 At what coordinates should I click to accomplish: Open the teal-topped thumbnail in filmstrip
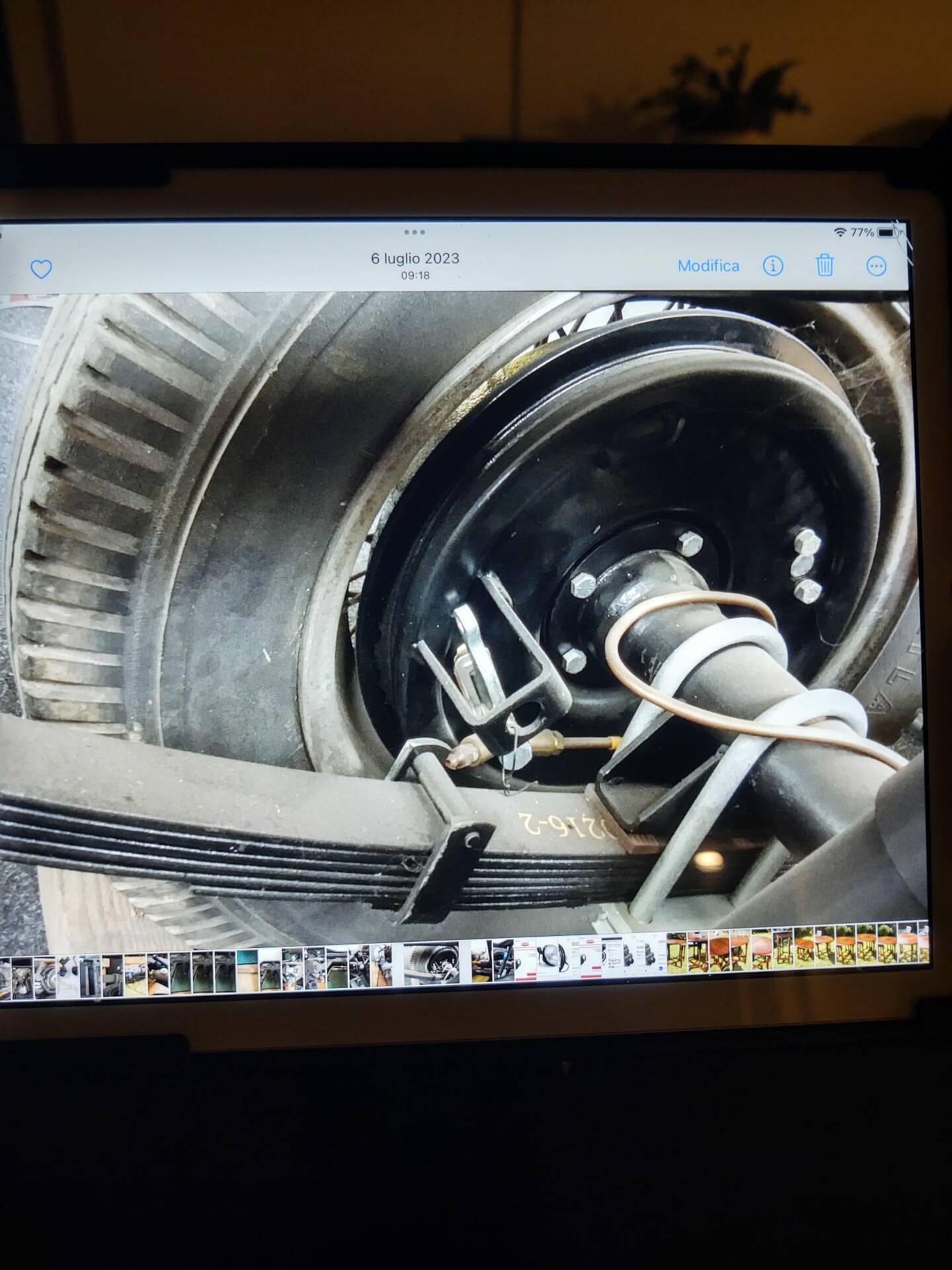tap(247, 969)
